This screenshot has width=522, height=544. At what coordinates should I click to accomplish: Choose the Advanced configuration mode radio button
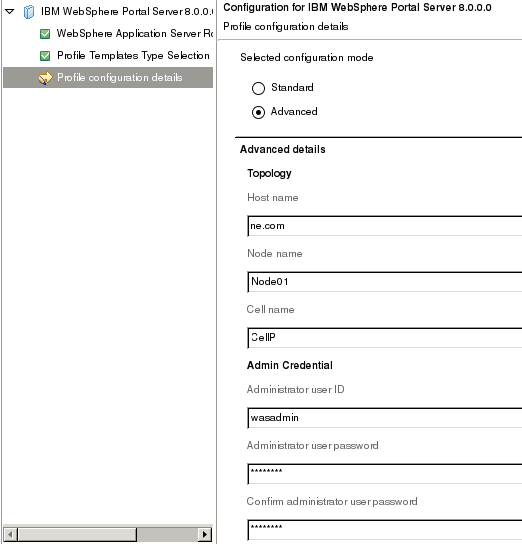258,112
